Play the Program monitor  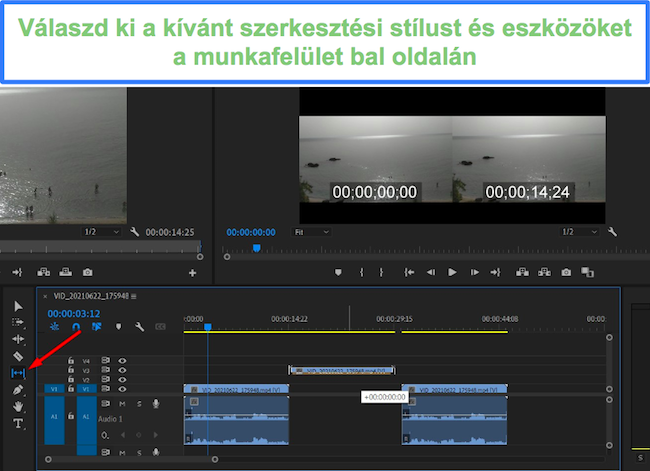coord(452,272)
